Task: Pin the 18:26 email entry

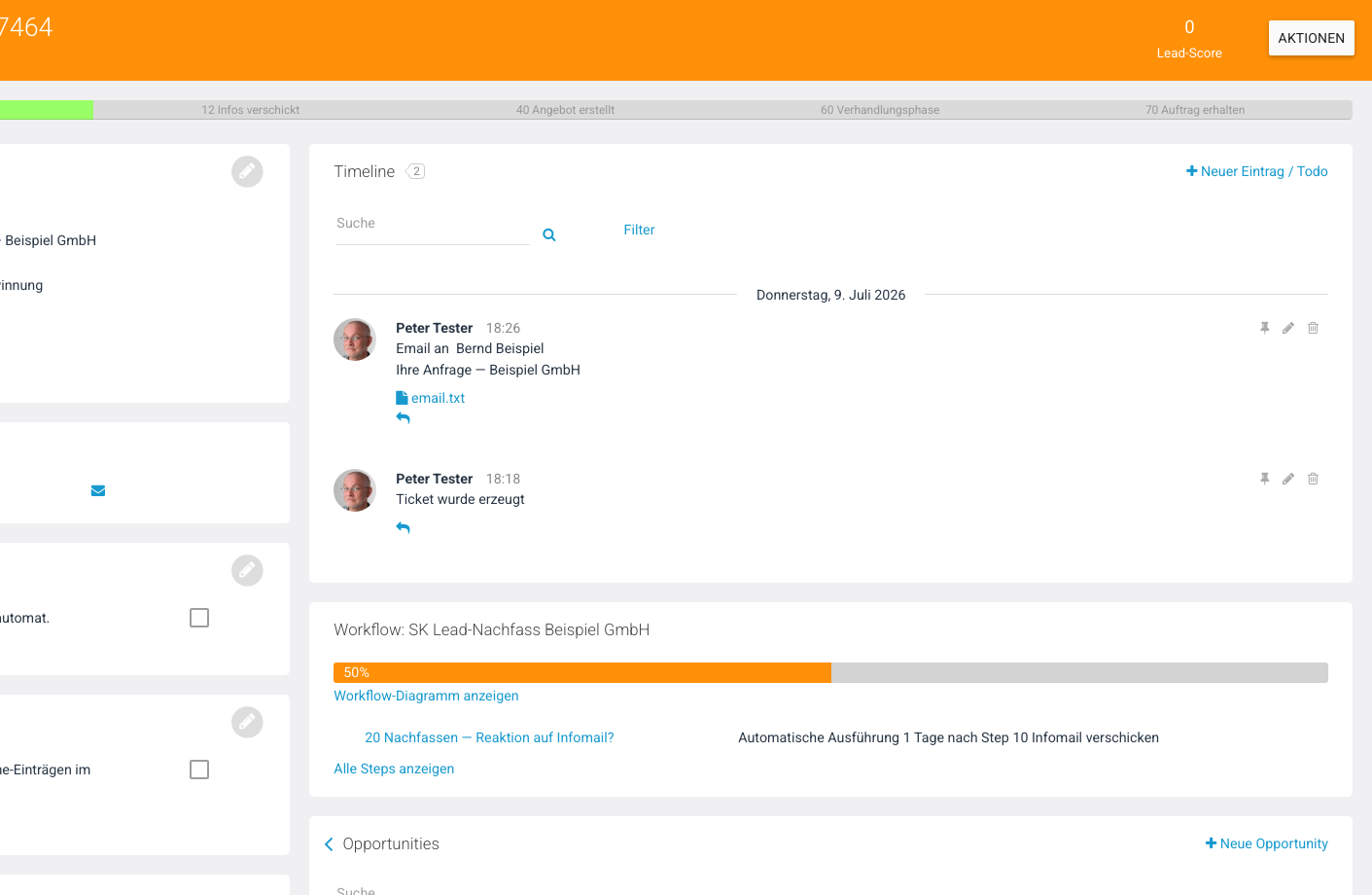Action: pos(1265,328)
